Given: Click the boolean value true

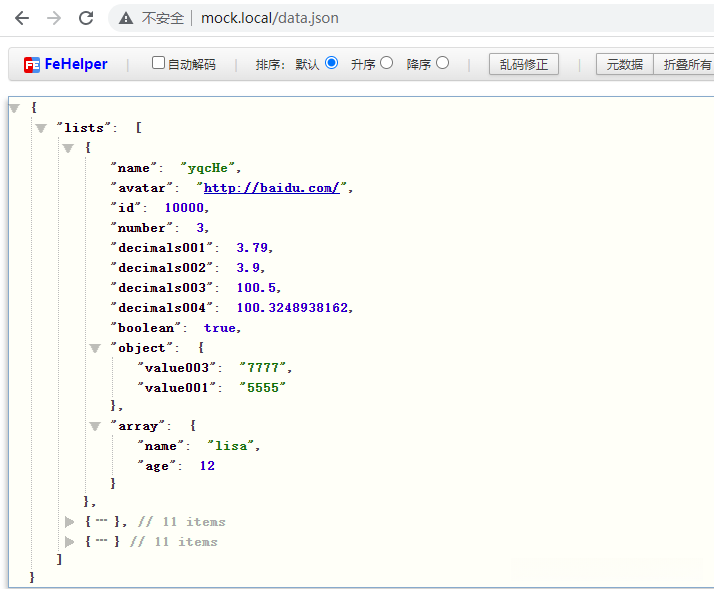Looking at the screenshot, I should click(x=219, y=328).
